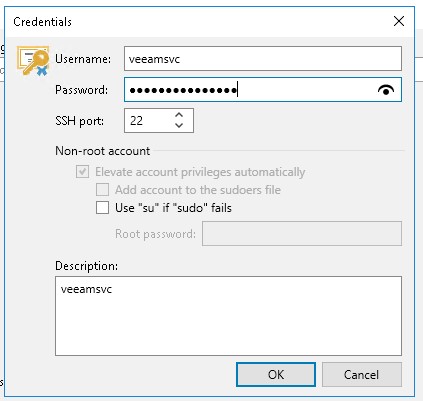Viewport: 423px width, 401px height.
Task: Enable Add account to the sudoers file
Action: coord(102,190)
